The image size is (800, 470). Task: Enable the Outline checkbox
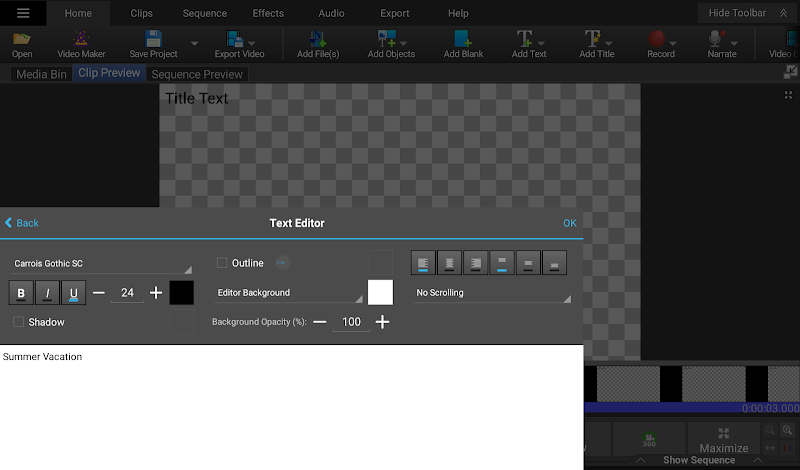(x=222, y=263)
